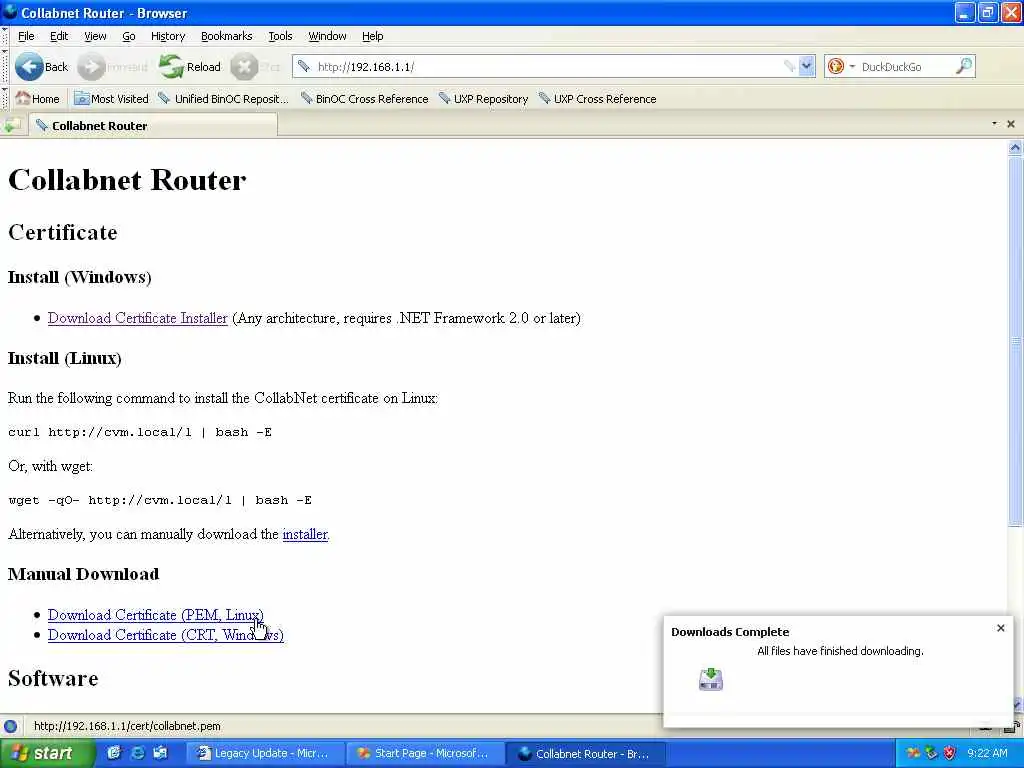
Task: Click the first system tray icon
Action: pos(913,753)
